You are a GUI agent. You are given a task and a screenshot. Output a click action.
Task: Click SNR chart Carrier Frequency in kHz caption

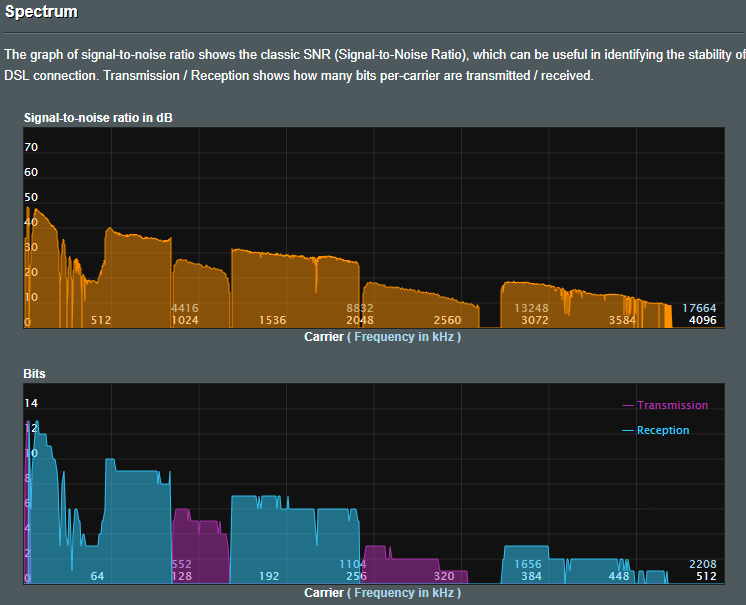coord(383,337)
